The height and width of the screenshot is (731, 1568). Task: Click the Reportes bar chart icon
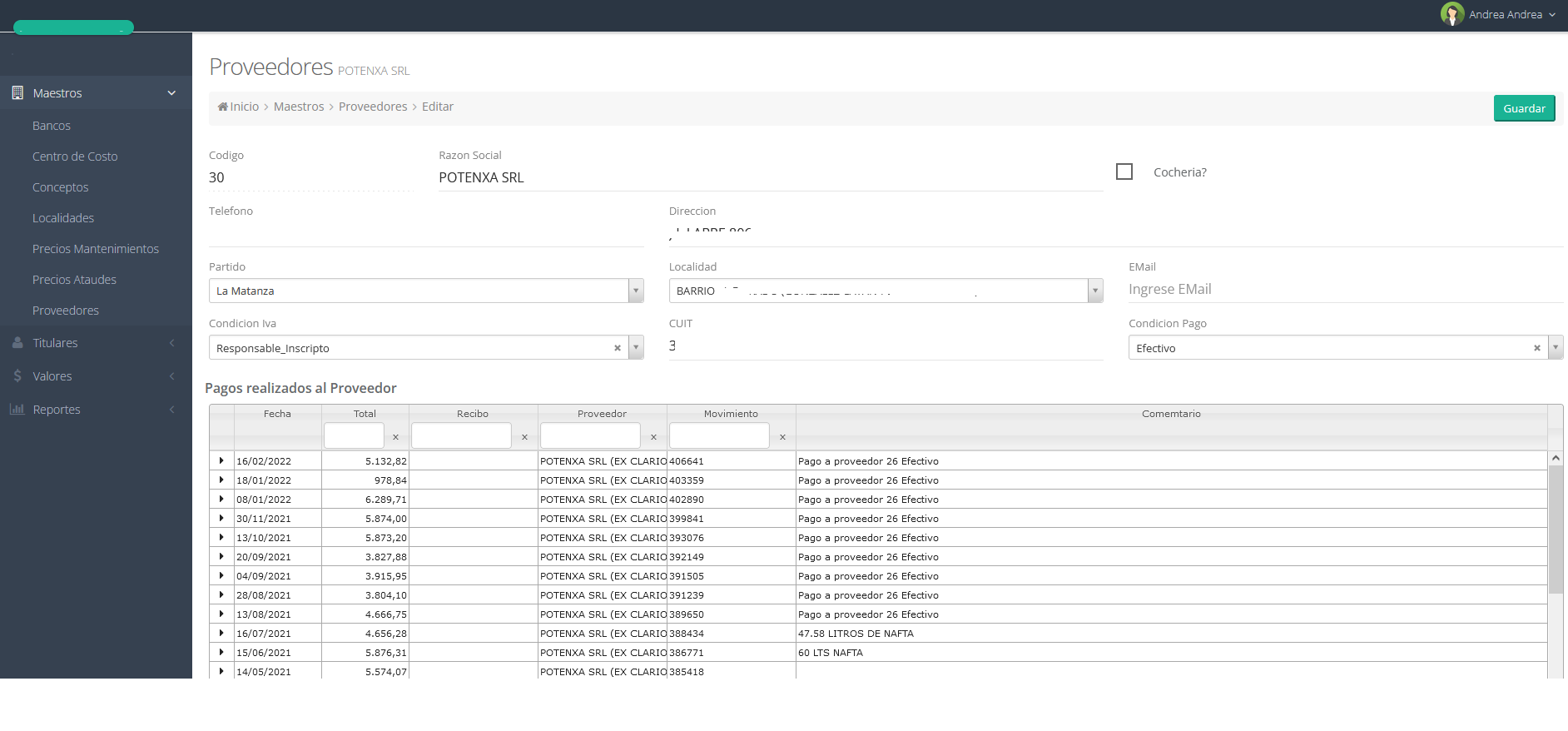(x=17, y=410)
